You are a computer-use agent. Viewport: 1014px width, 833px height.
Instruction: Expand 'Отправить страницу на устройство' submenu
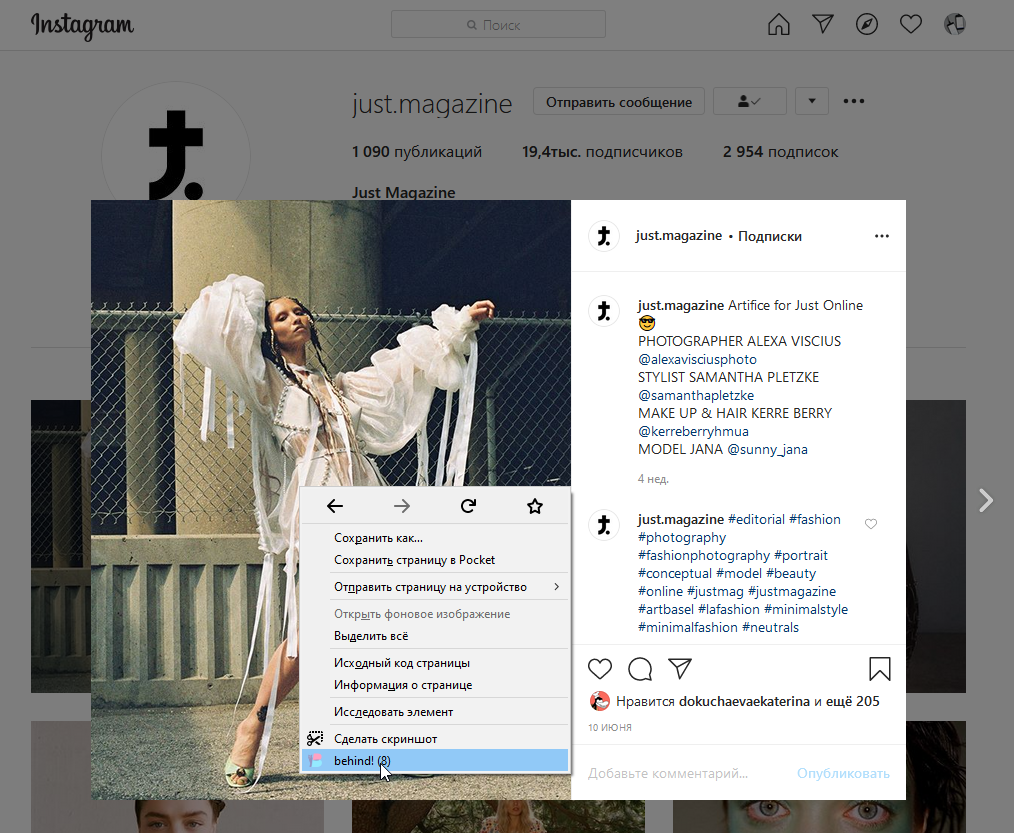(x=435, y=587)
